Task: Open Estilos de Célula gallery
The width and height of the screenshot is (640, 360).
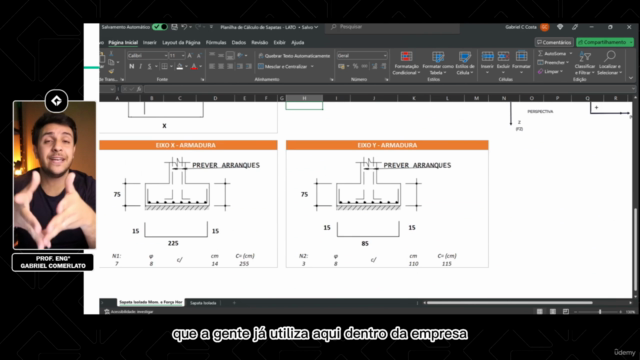Action: pyautogui.click(x=464, y=63)
